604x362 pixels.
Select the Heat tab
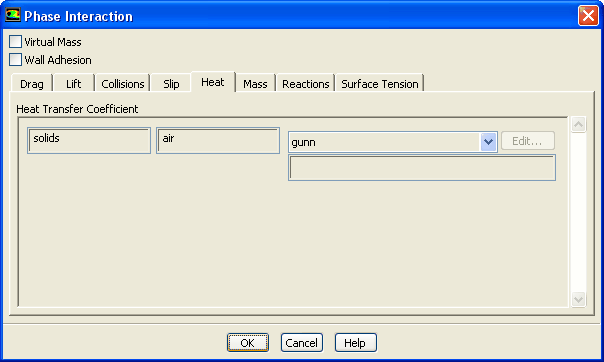(x=213, y=82)
